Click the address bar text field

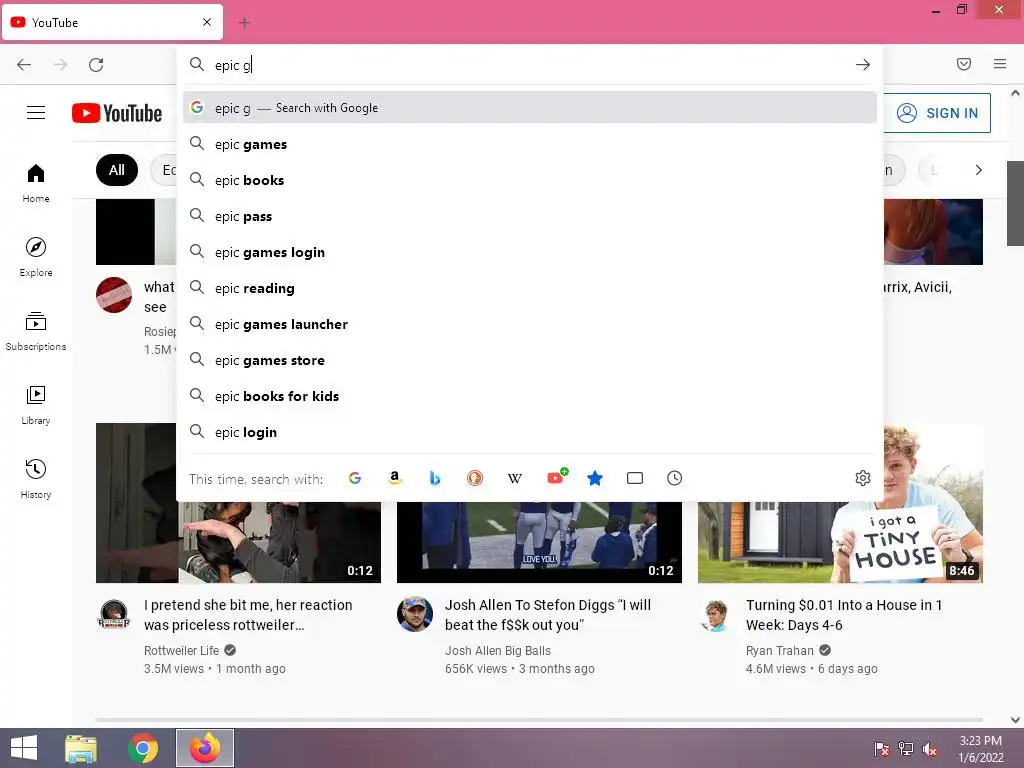coord(529,65)
